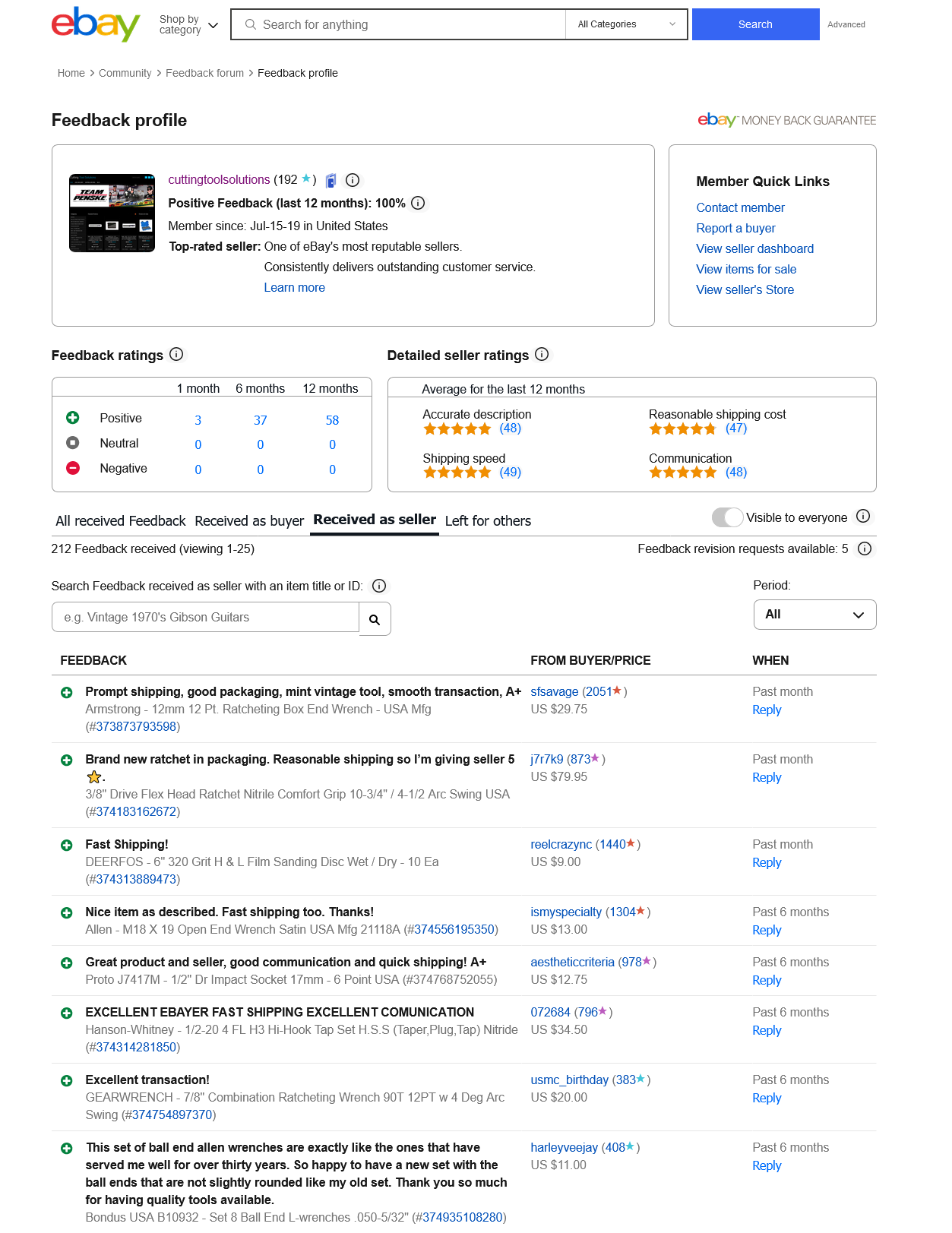
Task: Open info icon beside Detailed seller ratings
Action: pos(542,354)
